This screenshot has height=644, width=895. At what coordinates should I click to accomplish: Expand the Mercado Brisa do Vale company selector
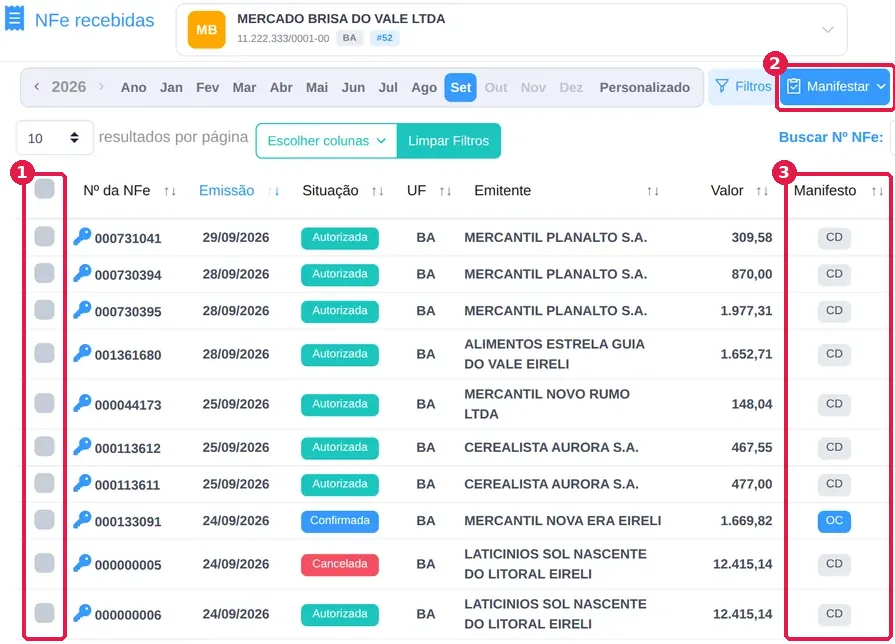pos(511,30)
